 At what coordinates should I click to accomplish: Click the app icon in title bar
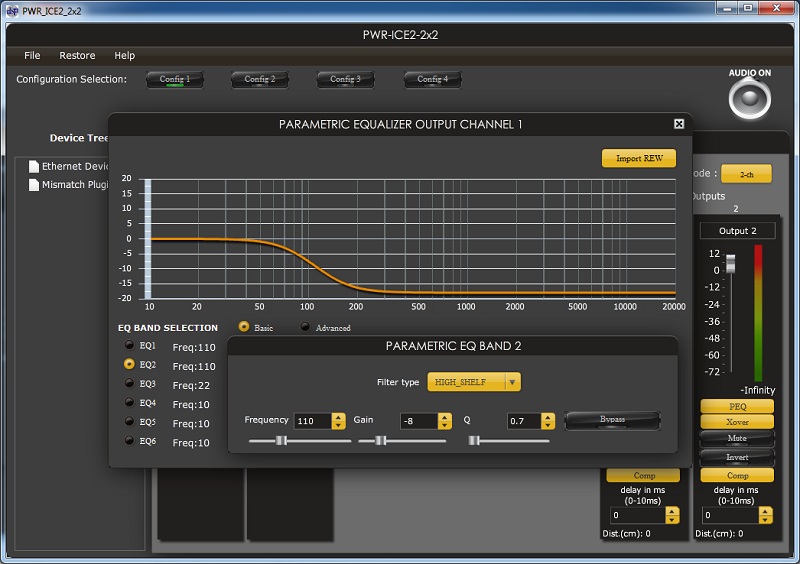pyautogui.click(x=10, y=10)
